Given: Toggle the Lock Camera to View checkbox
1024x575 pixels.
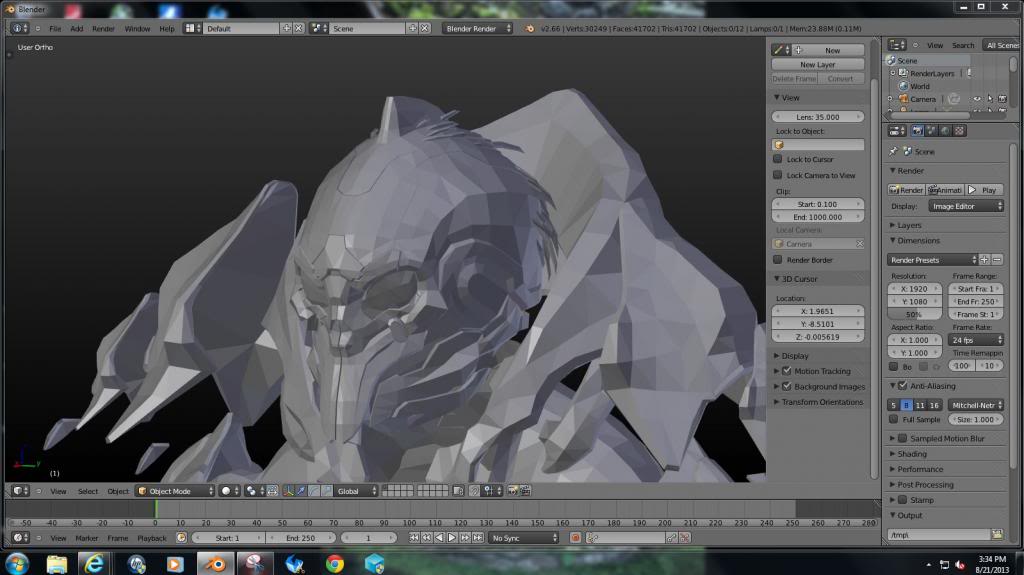Looking at the screenshot, I should pos(778,175).
